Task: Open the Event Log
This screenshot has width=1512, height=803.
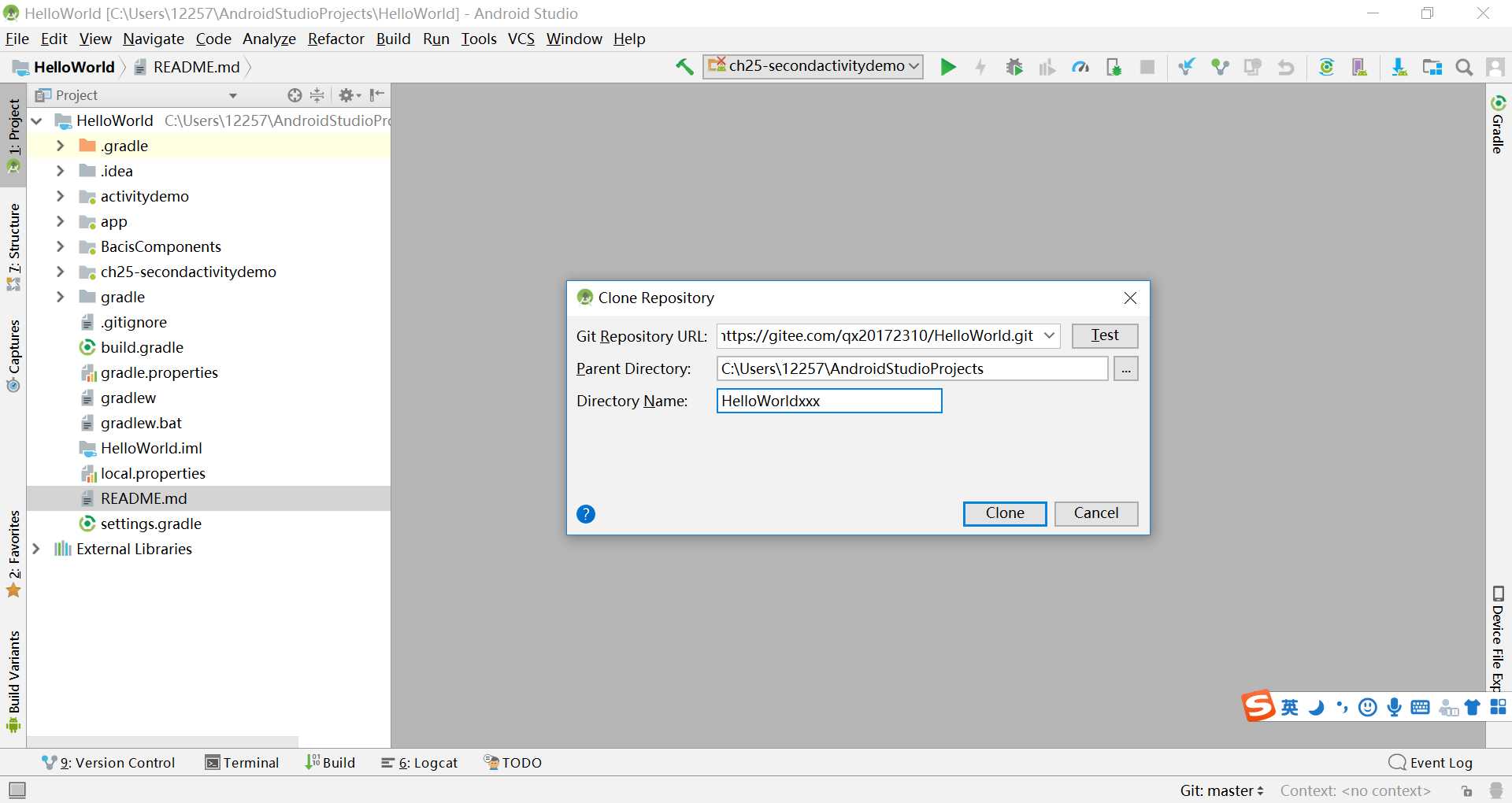Action: tap(1431, 762)
